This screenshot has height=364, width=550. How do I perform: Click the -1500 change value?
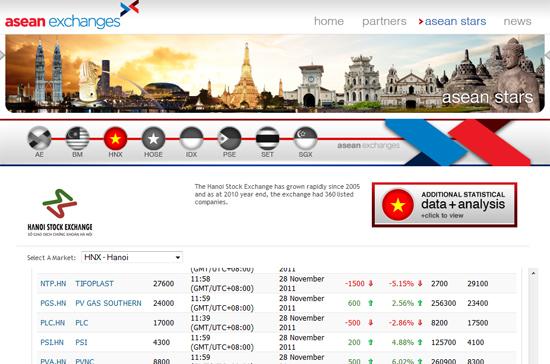click(355, 284)
